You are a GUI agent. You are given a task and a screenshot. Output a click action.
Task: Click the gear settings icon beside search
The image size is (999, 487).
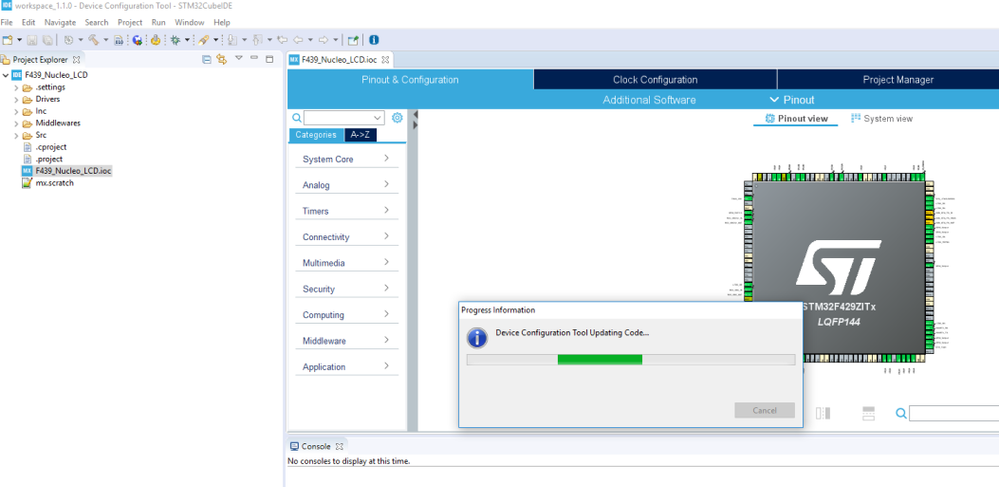coord(397,118)
